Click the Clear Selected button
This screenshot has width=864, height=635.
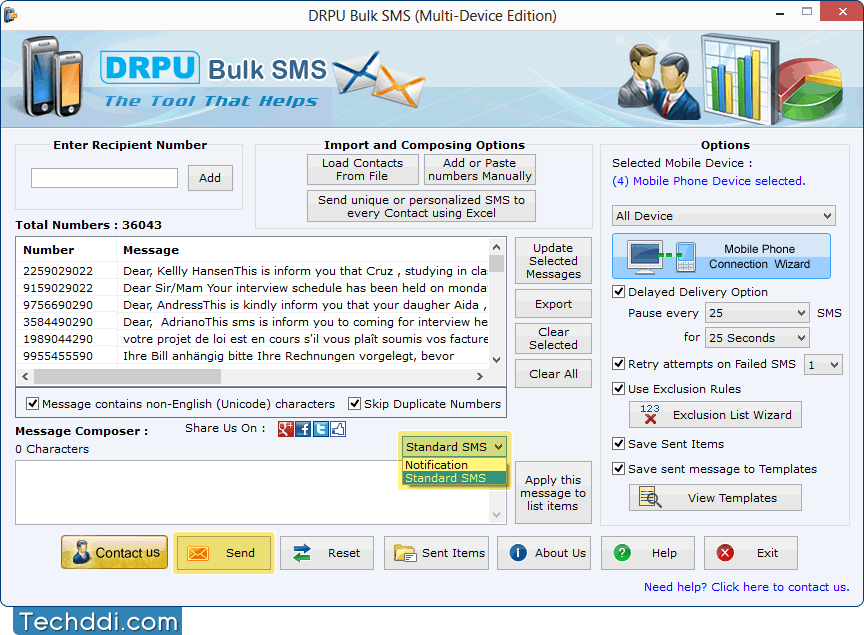(x=553, y=338)
